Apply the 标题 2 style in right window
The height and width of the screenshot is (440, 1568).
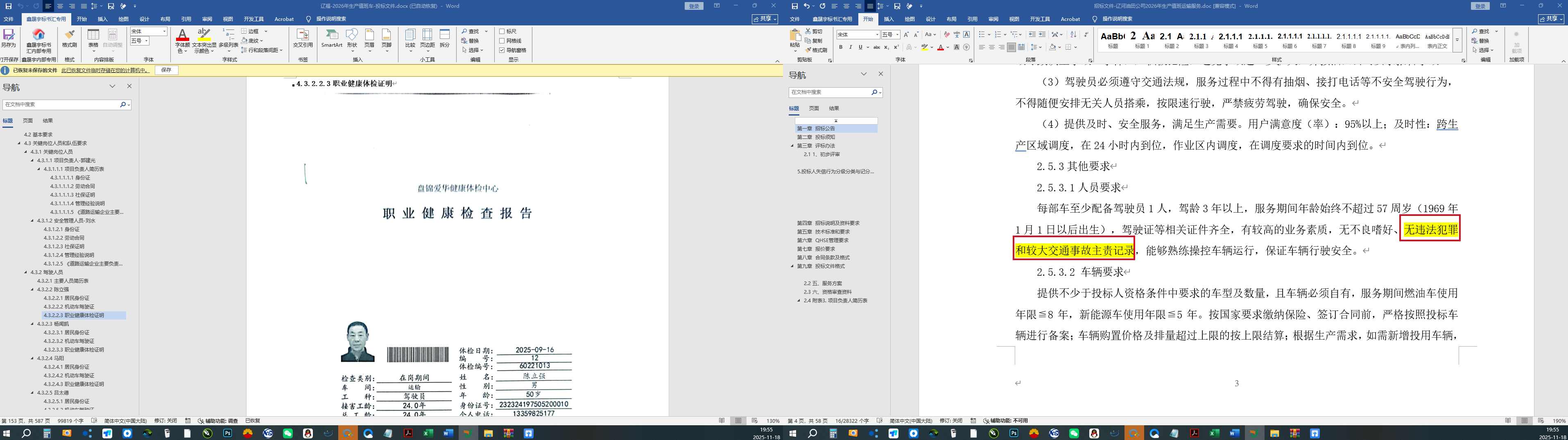click(x=1172, y=40)
